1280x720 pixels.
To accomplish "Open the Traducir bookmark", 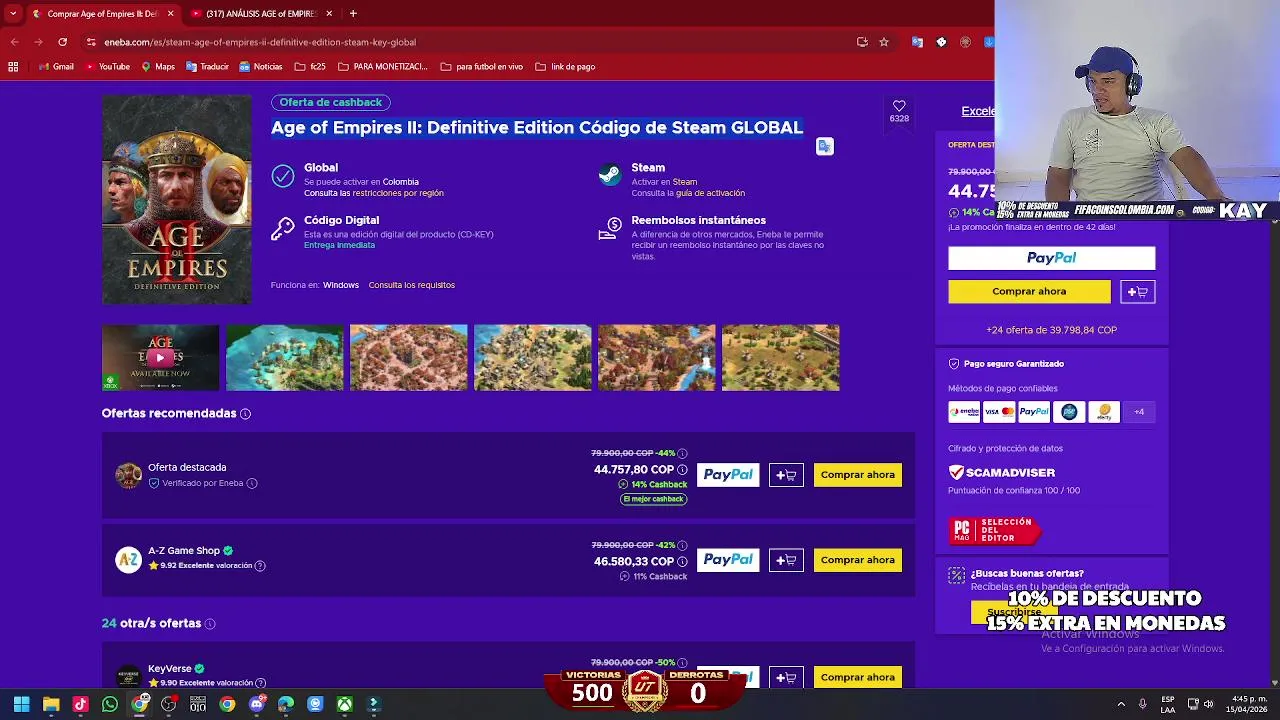I will tap(207, 67).
